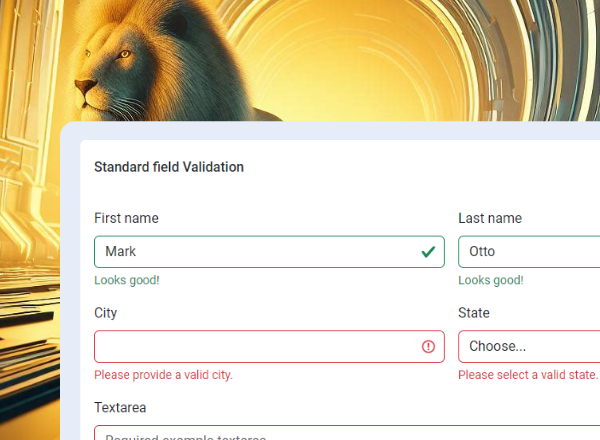Click the "First name" label
The image size is (600, 440).
click(x=126, y=218)
